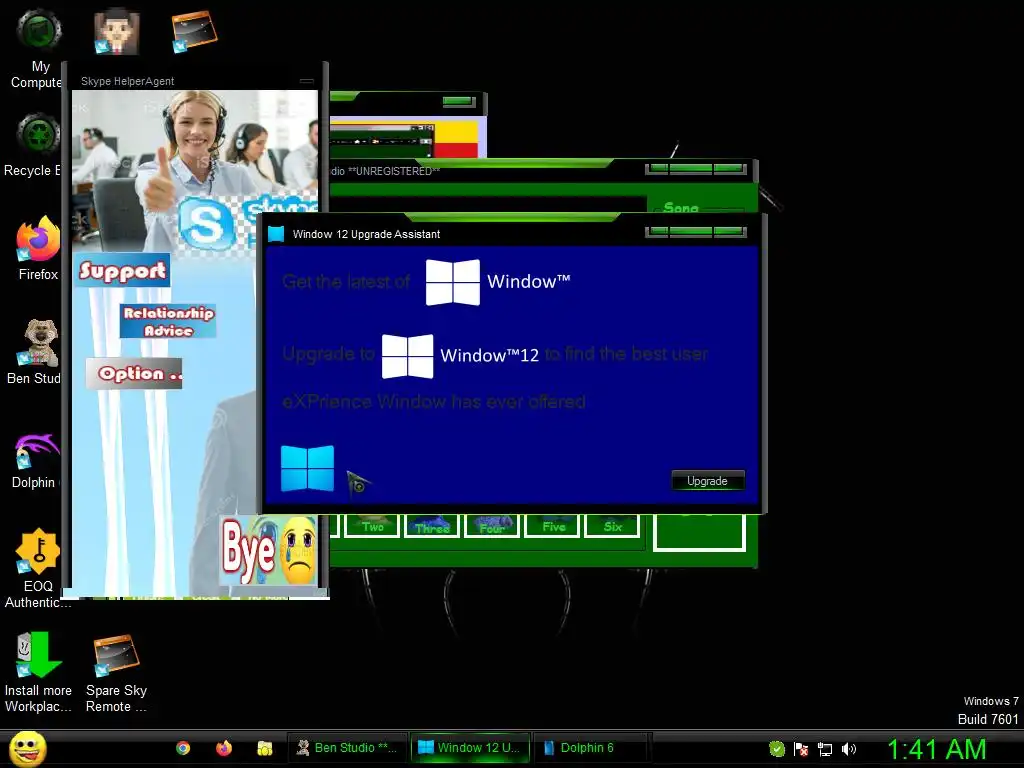This screenshot has height=768, width=1024.
Task: Select the Five slot in Ben Studio
Action: pos(552,526)
